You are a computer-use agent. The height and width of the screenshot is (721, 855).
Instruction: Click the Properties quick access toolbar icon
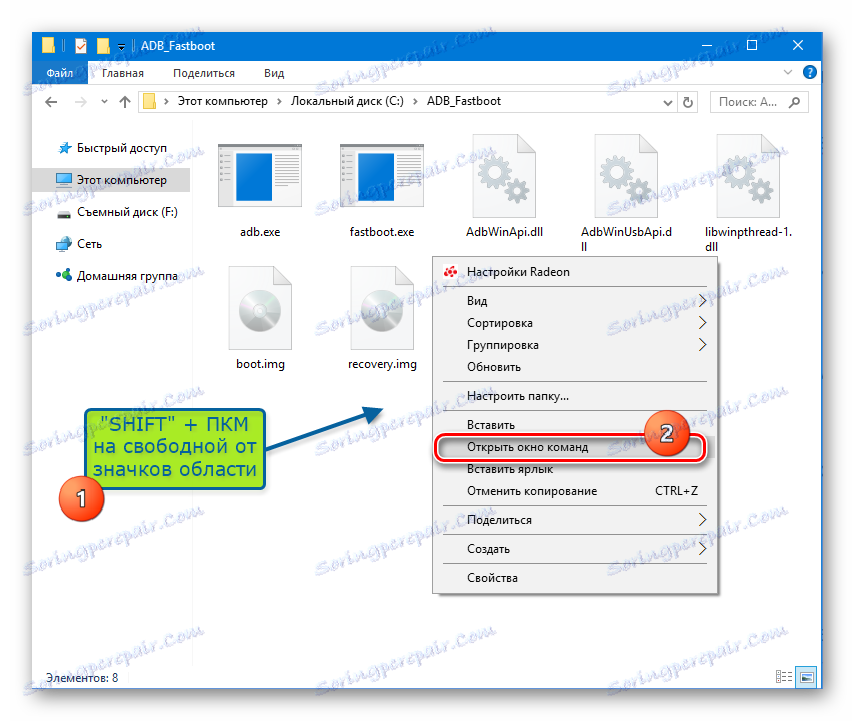click(81, 46)
